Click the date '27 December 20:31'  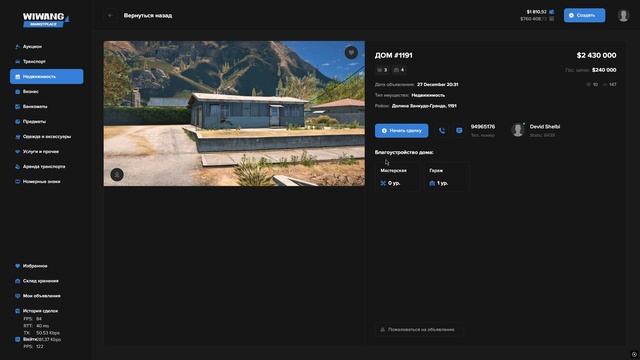pyautogui.click(x=438, y=84)
